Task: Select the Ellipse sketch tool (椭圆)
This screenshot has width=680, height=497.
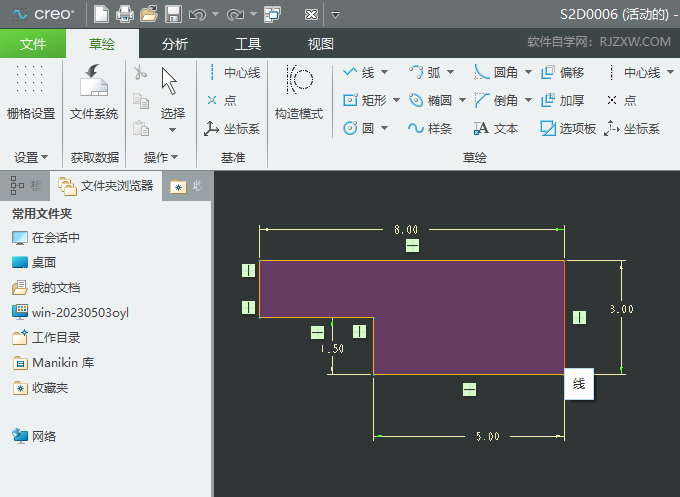Action: click(431, 101)
